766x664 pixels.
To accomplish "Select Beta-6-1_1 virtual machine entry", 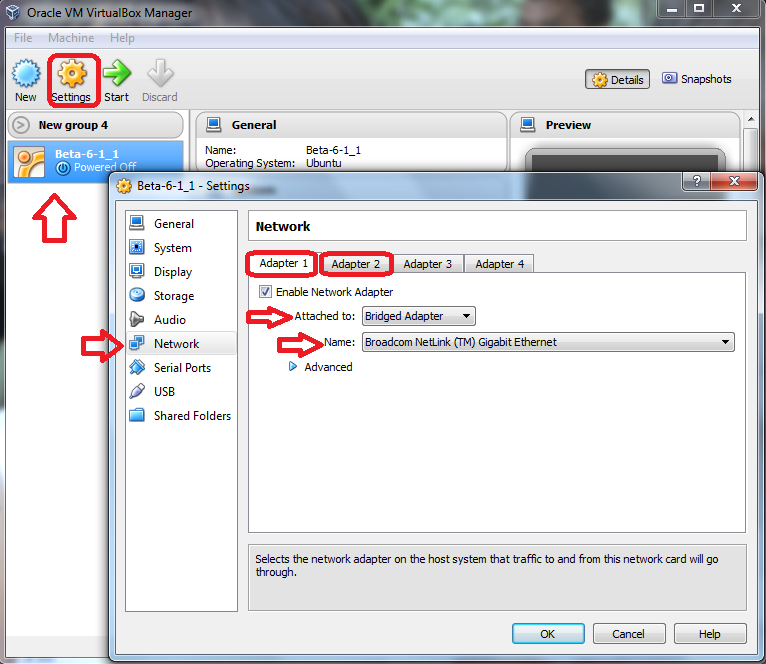I will coord(96,161).
